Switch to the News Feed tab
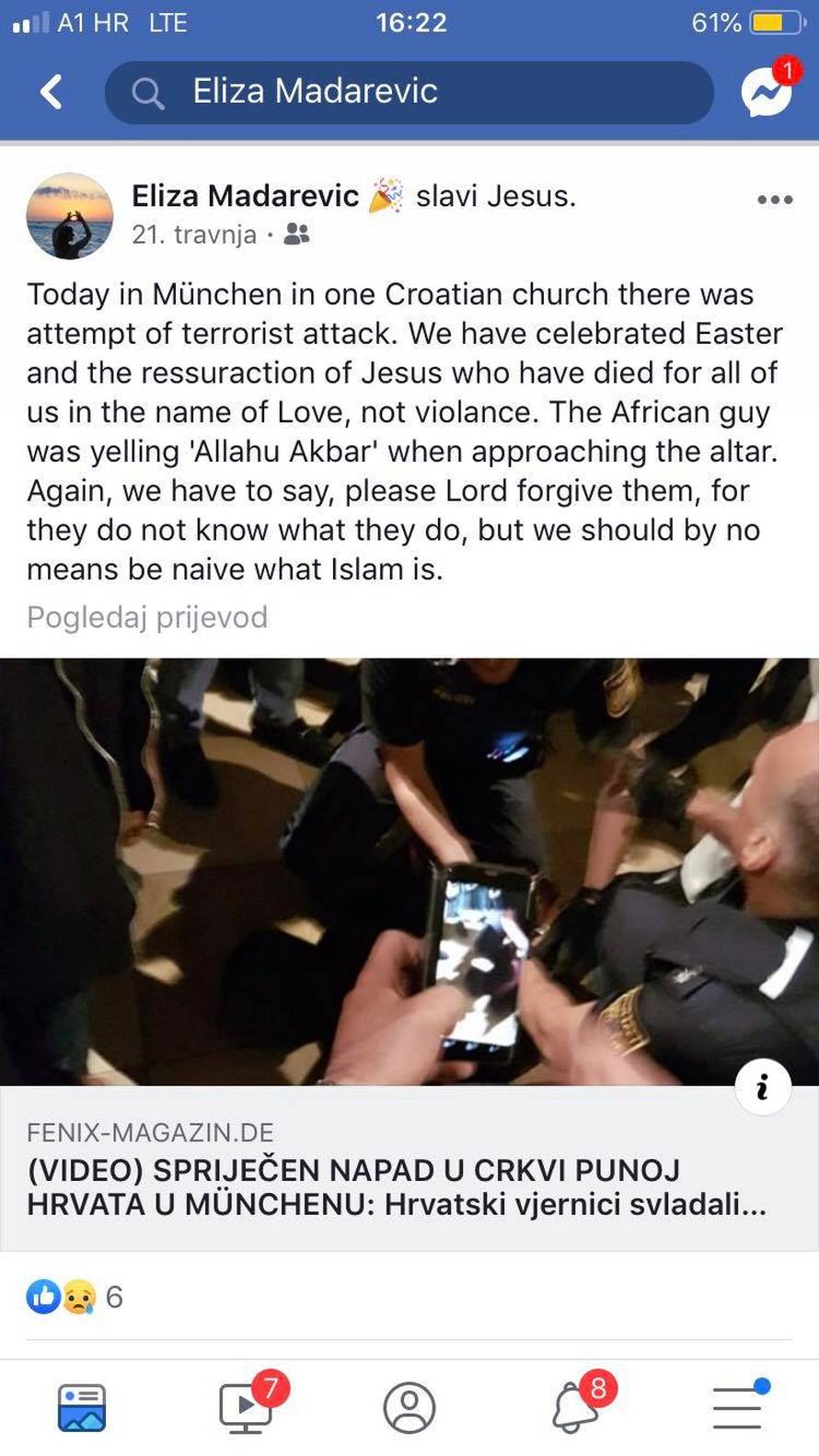The image size is (819, 1456). [x=82, y=1407]
